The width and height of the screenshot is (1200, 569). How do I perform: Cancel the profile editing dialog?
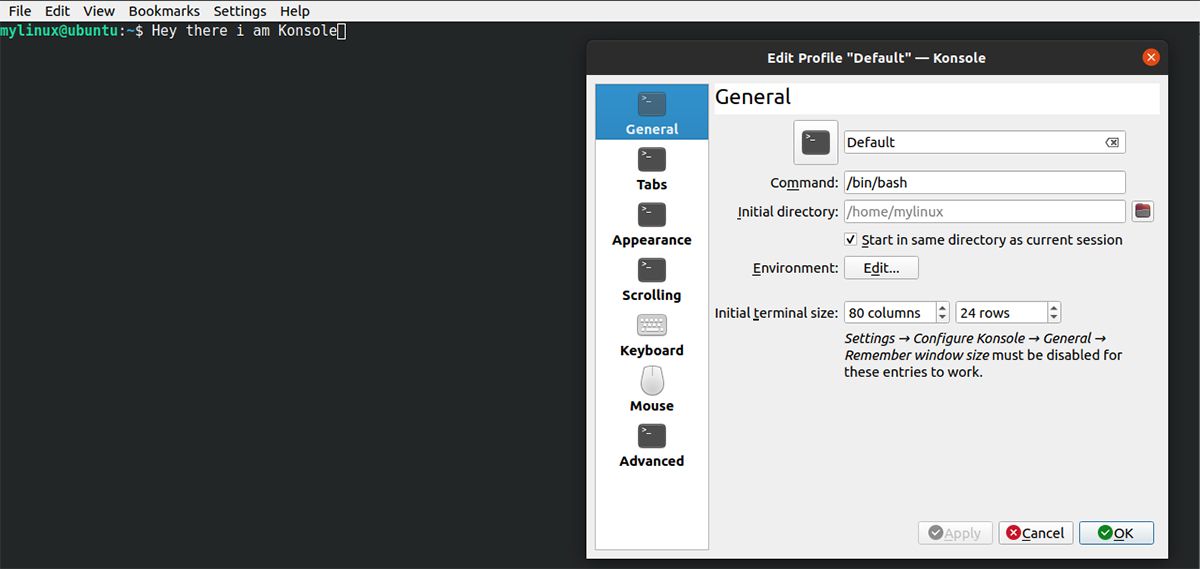(x=1035, y=533)
